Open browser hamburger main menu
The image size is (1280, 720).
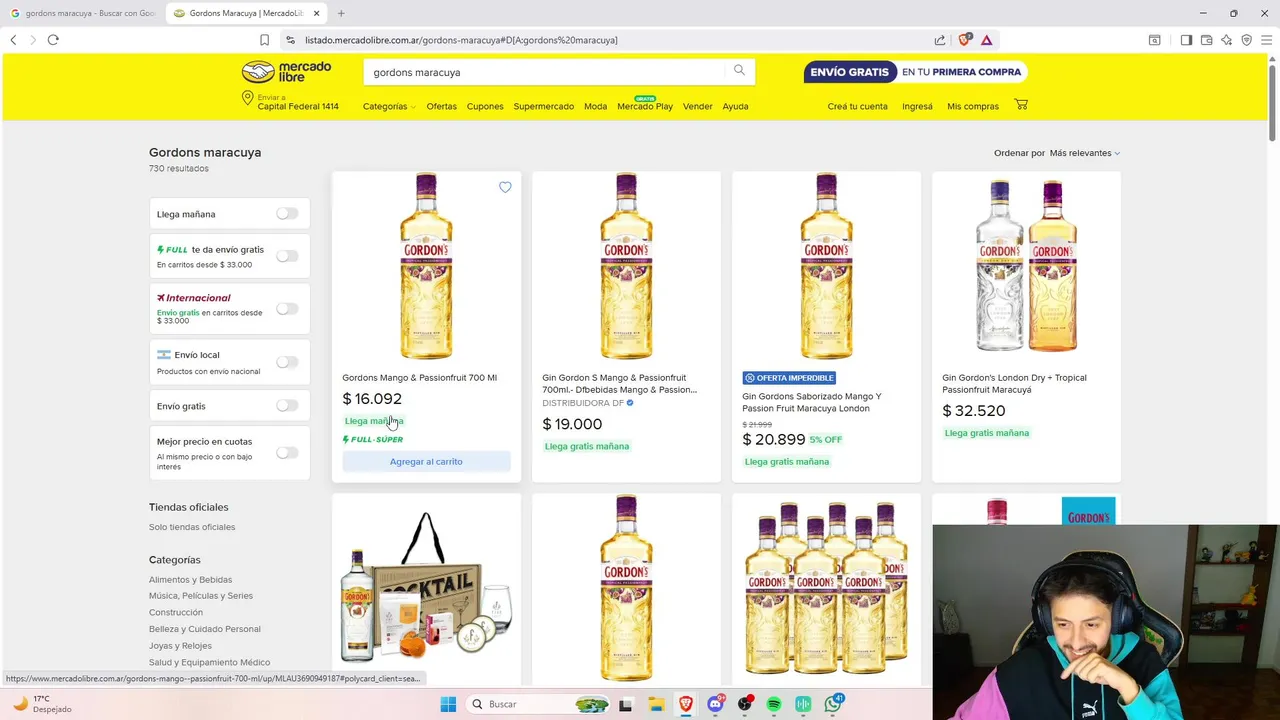(x=1266, y=40)
